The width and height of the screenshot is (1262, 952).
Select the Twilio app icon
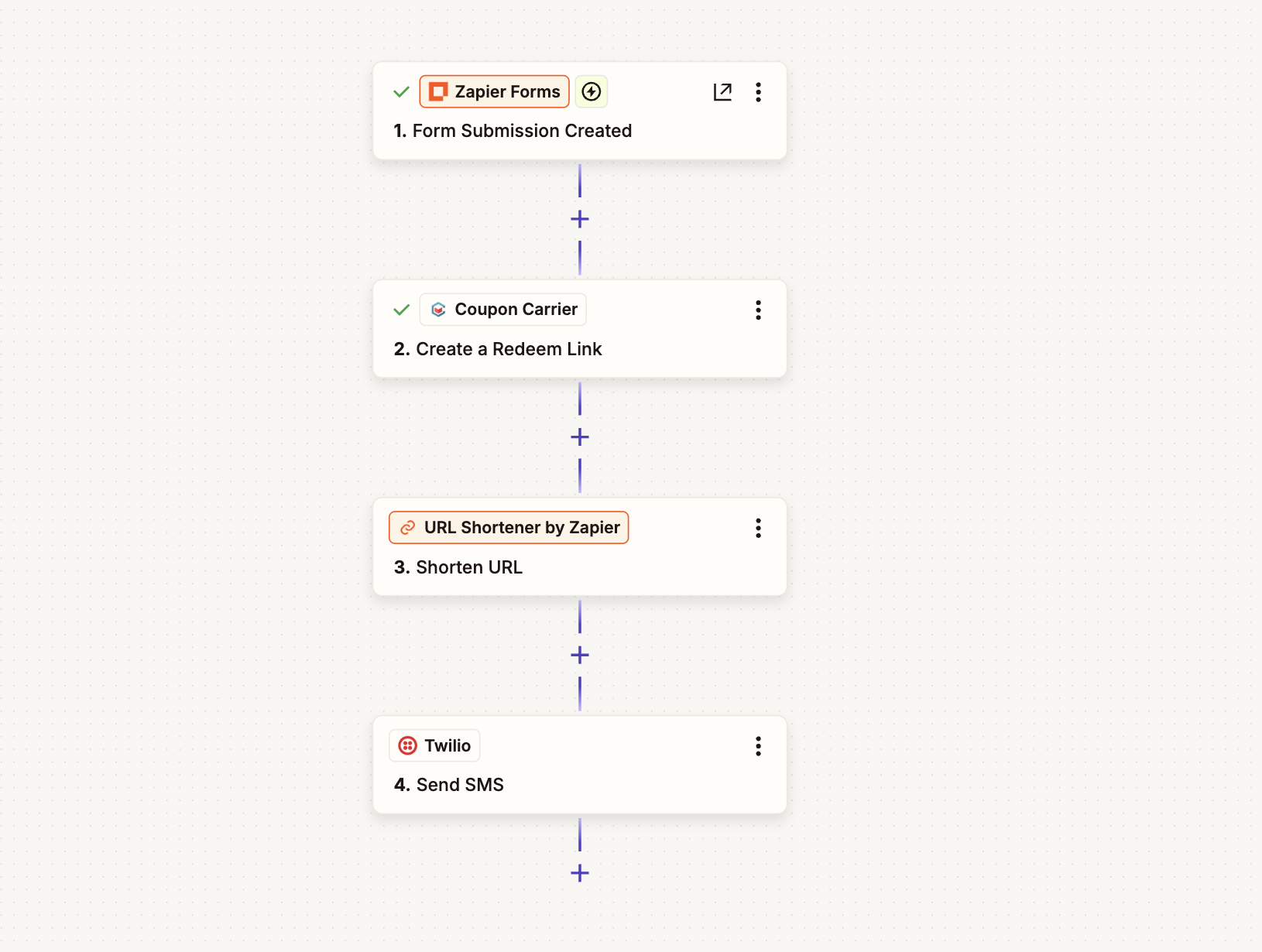[406, 745]
